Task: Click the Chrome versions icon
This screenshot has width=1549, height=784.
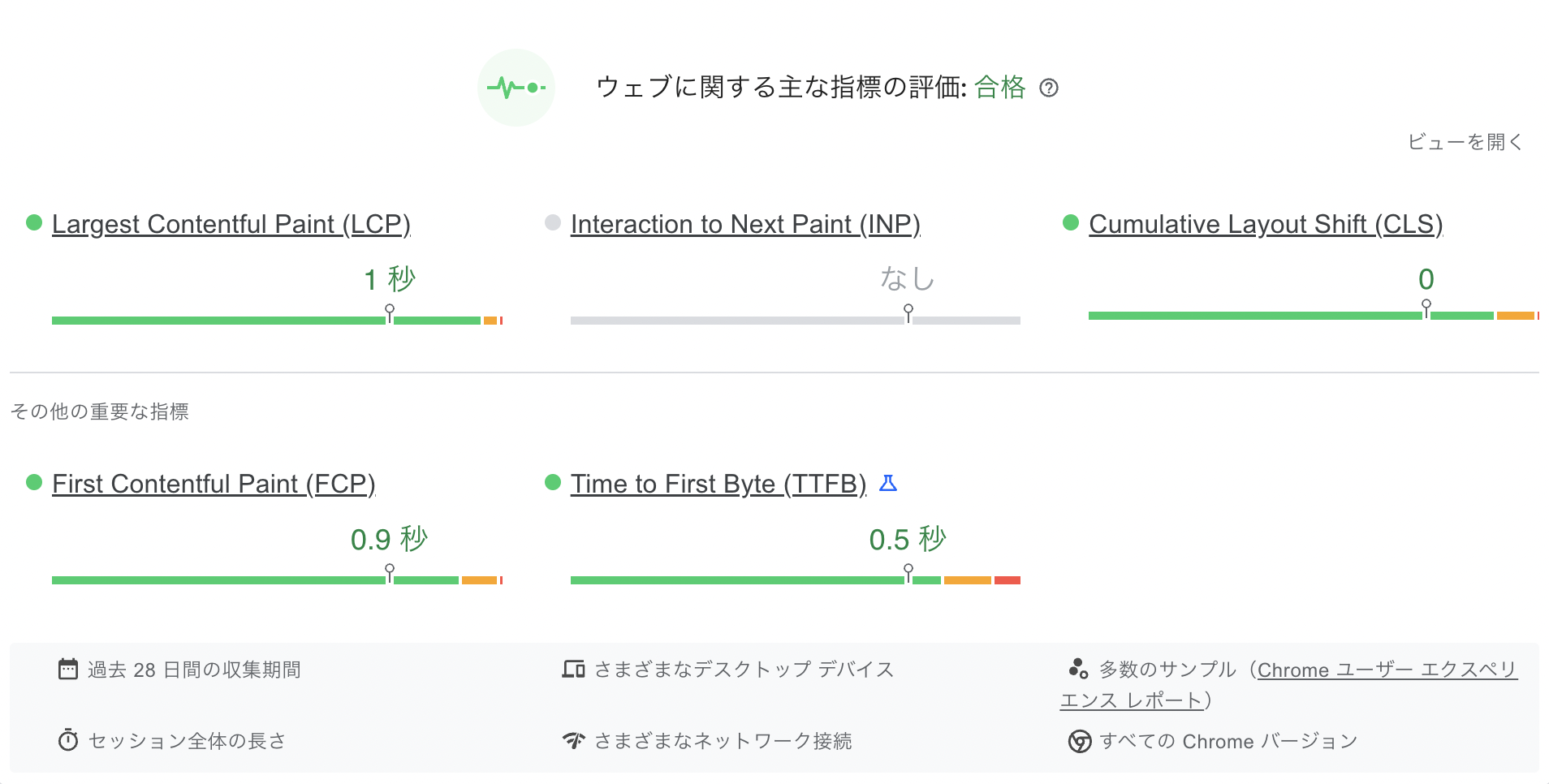Action: (1079, 741)
